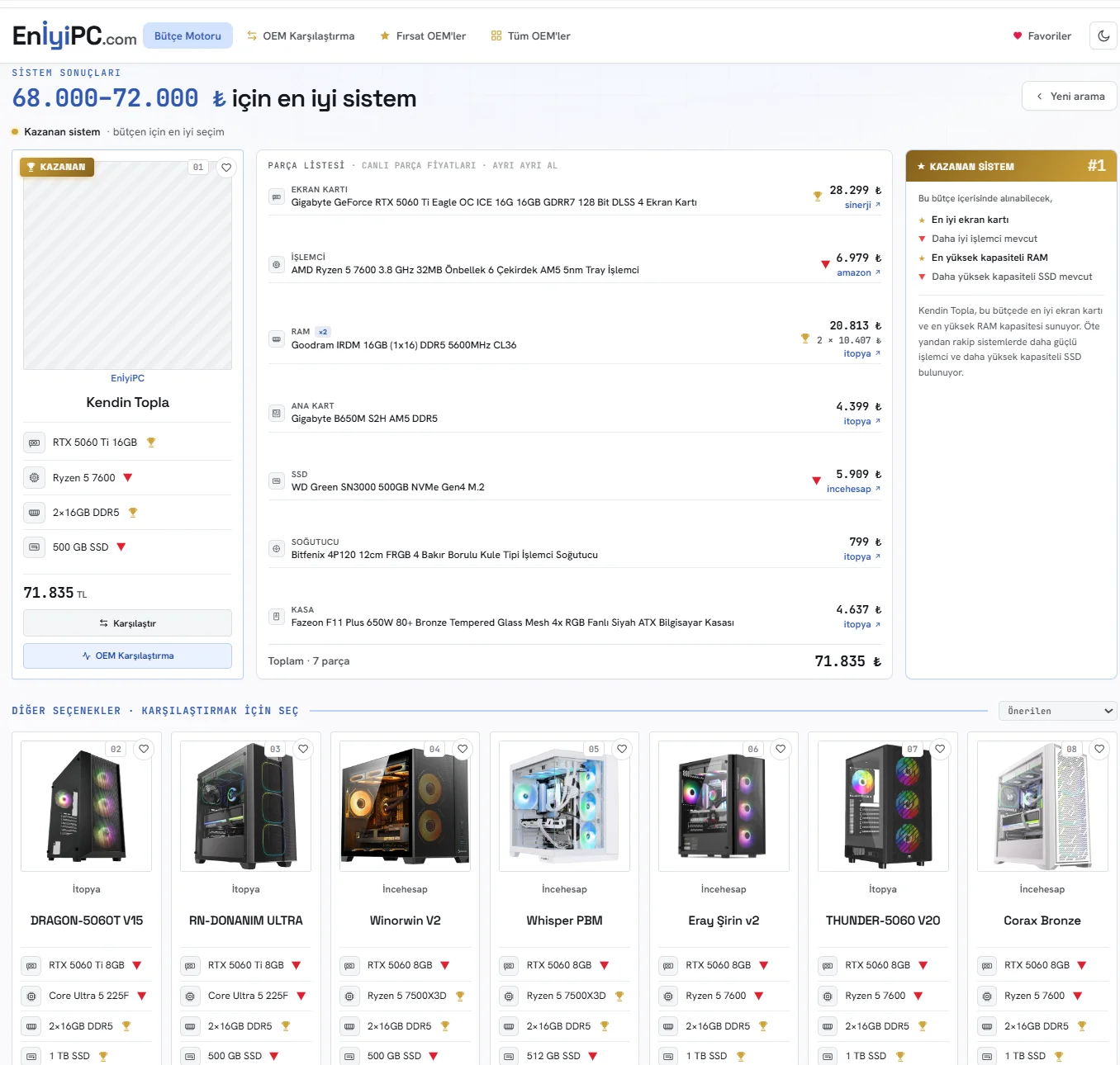The height and width of the screenshot is (1065, 1120).
Task: Click the Gigabyte GeForce RTX 5060 Ti product name
Action: pos(494,202)
